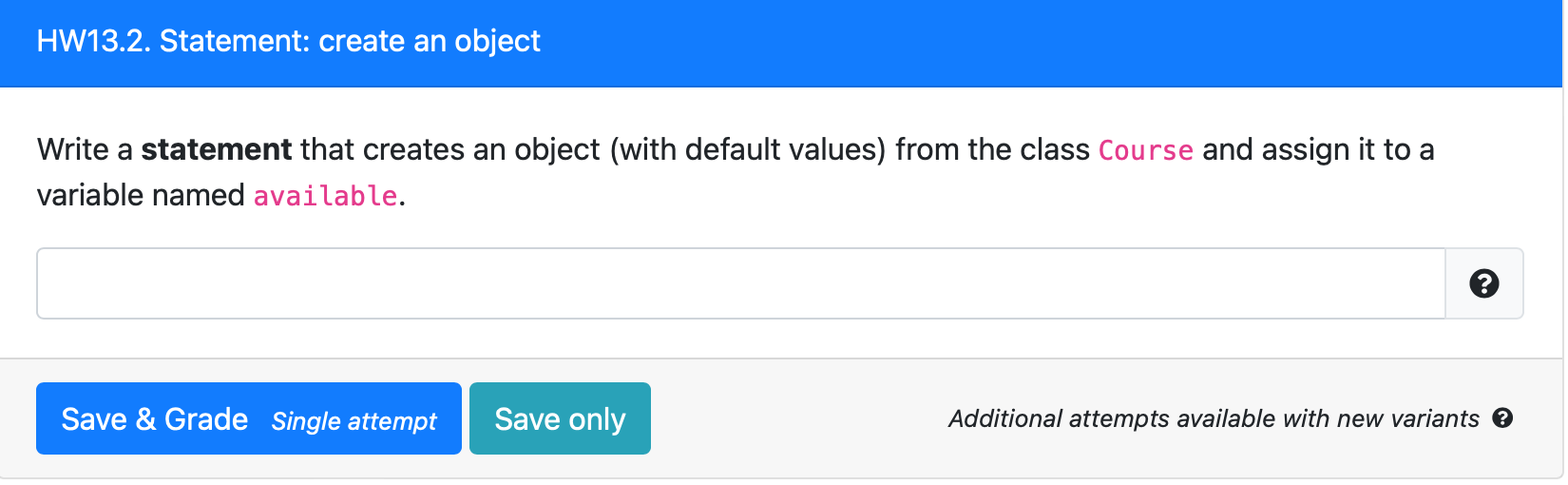Click the phrase with default values

(748, 149)
